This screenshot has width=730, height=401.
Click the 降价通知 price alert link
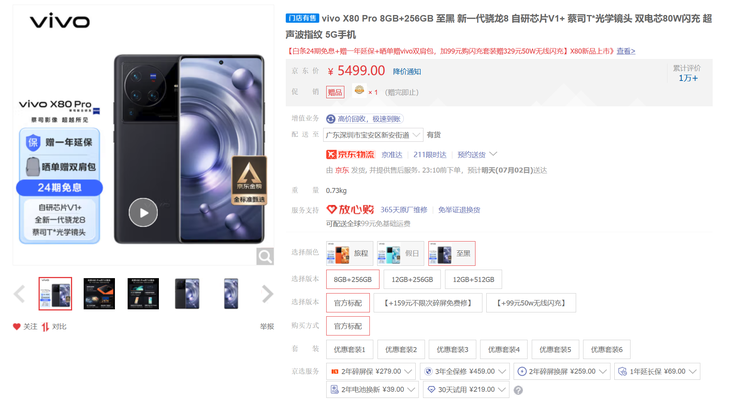click(x=407, y=72)
